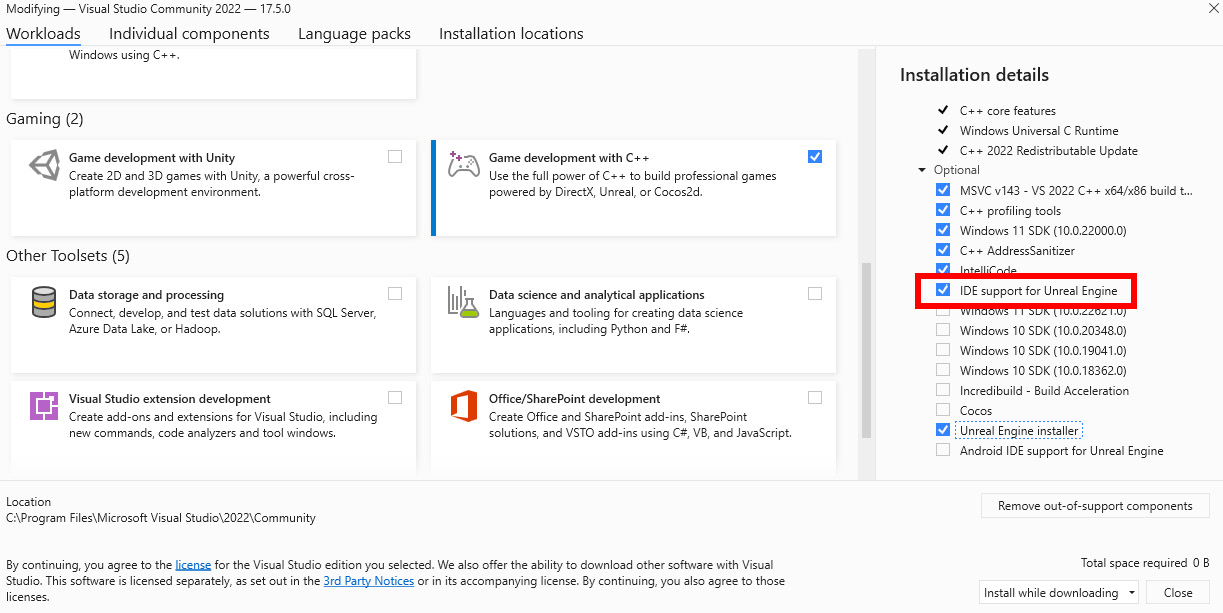The height and width of the screenshot is (613, 1223).
Task: Go to the Installation locations tab
Action: pyautogui.click(x=511, y=33)
